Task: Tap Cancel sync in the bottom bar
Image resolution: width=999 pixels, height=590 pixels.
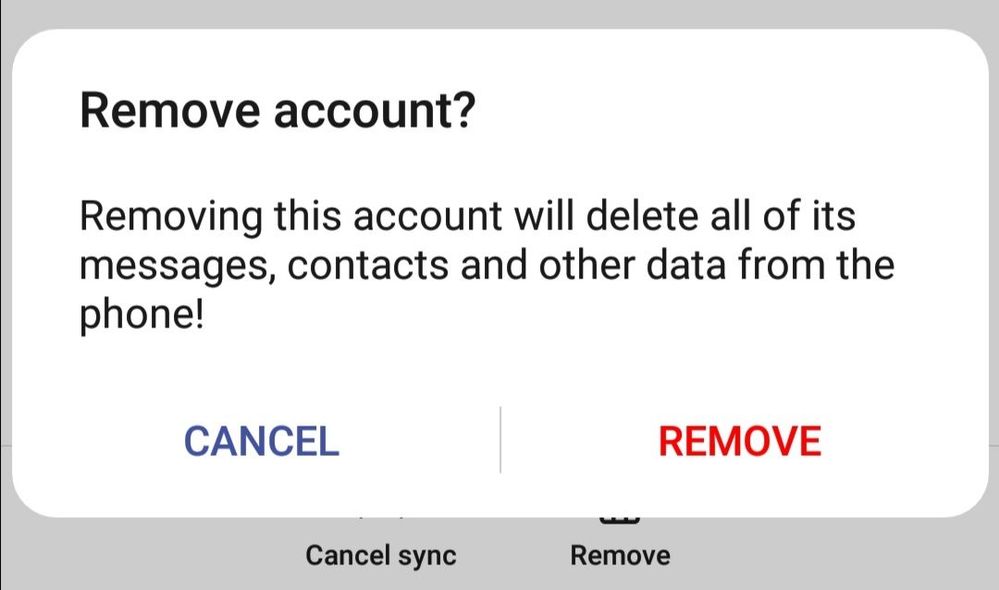Action: (x=380, y=555)
